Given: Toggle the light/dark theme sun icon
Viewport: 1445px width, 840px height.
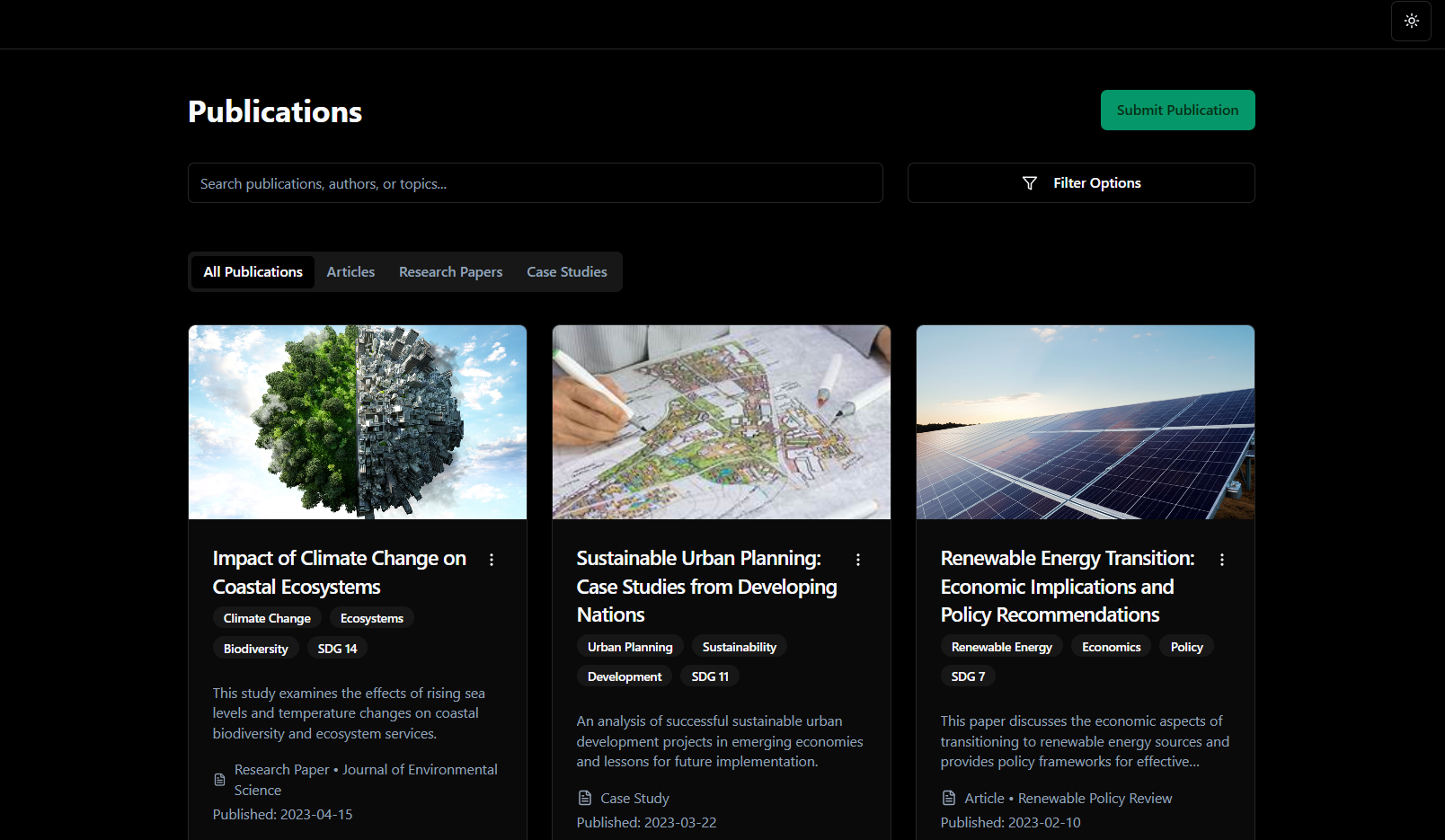Looking at the screenshot, I should click(1411, 21).
